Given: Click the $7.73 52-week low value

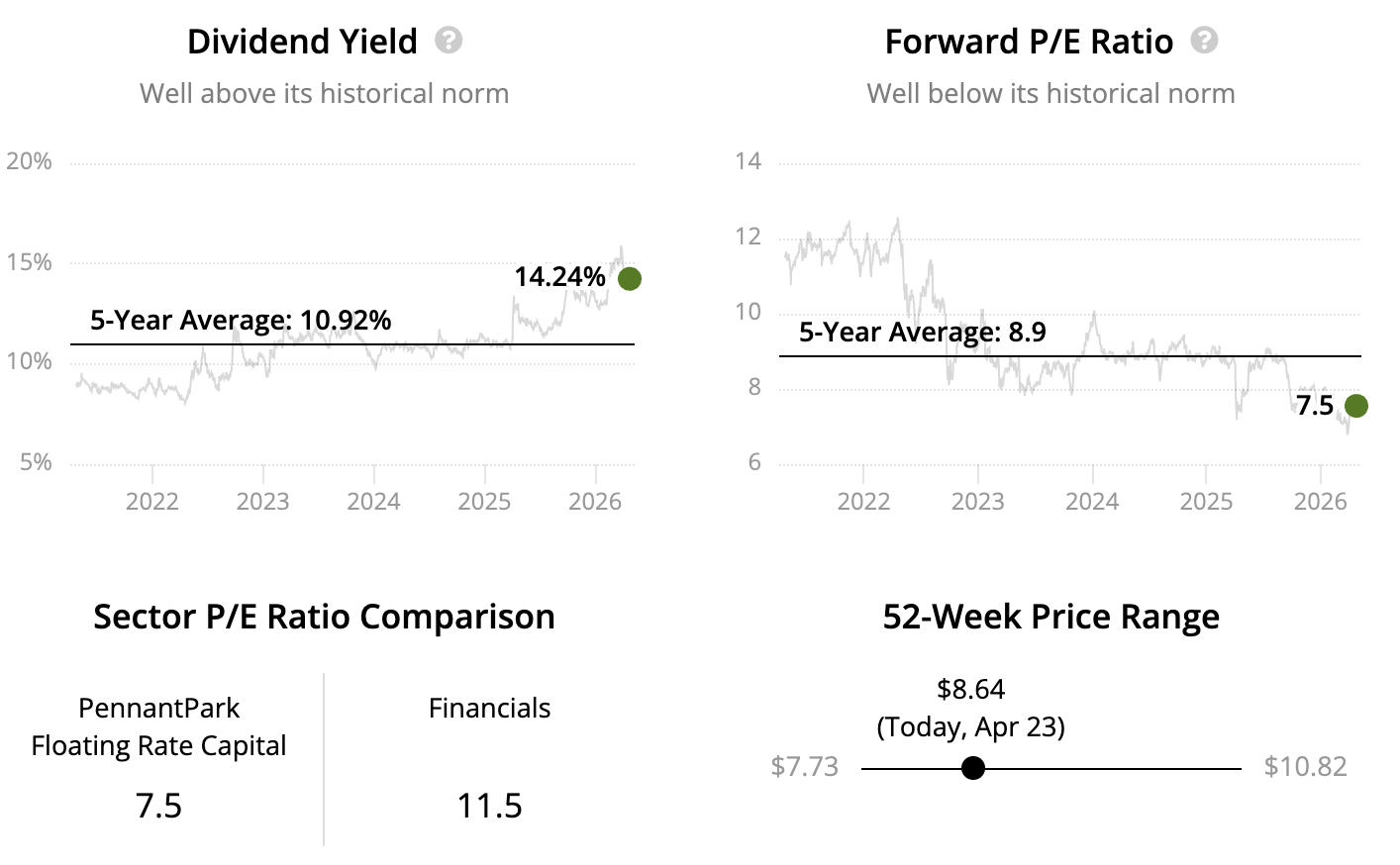Looking at the screenshot, I should coord(804,767).
